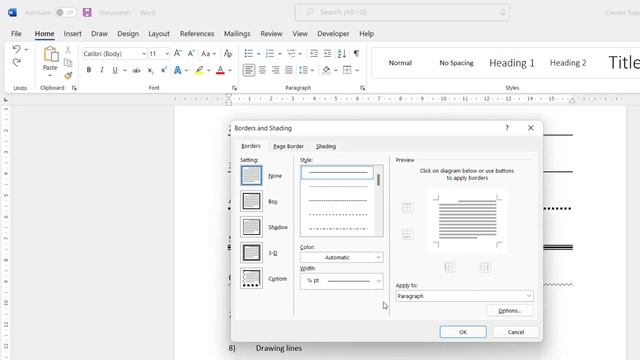Viewport: 640px width, 360px height.
Task: Click the Decrease Indent icon
Action: pos(314,53)
